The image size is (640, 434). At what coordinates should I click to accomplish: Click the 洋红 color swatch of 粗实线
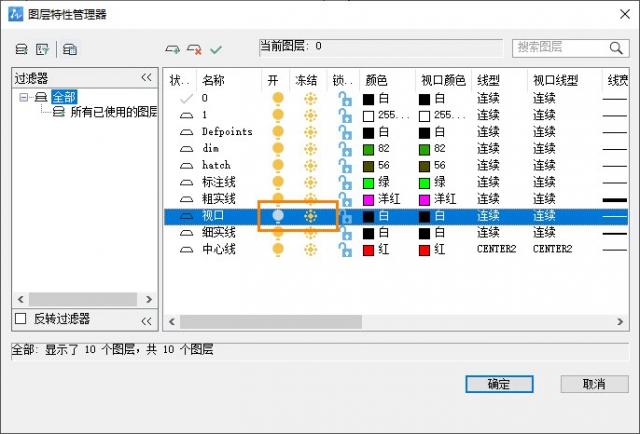pos(371,199)
